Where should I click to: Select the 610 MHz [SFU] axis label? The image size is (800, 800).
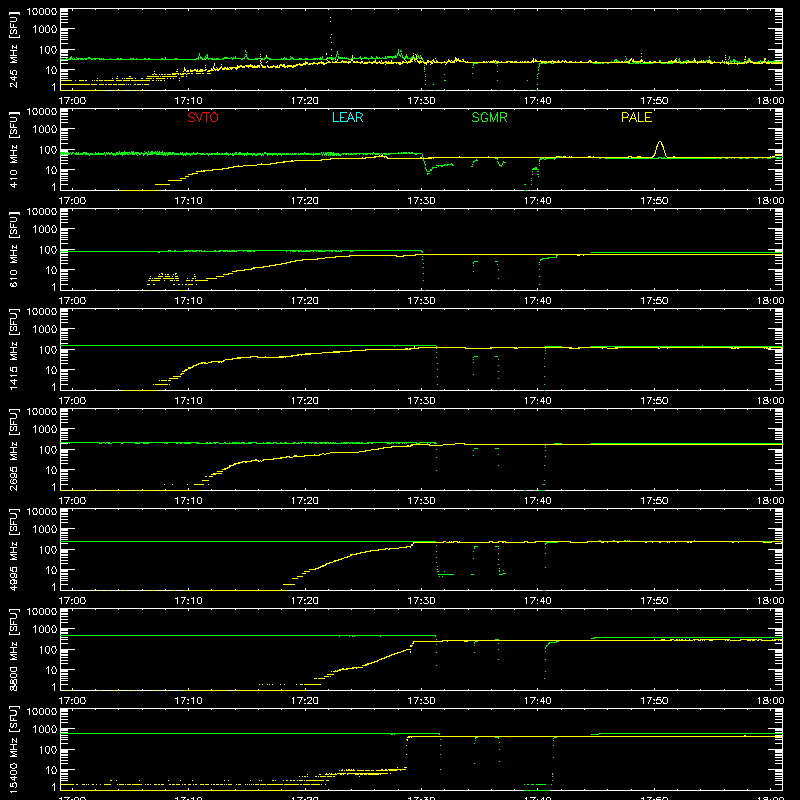14,249
